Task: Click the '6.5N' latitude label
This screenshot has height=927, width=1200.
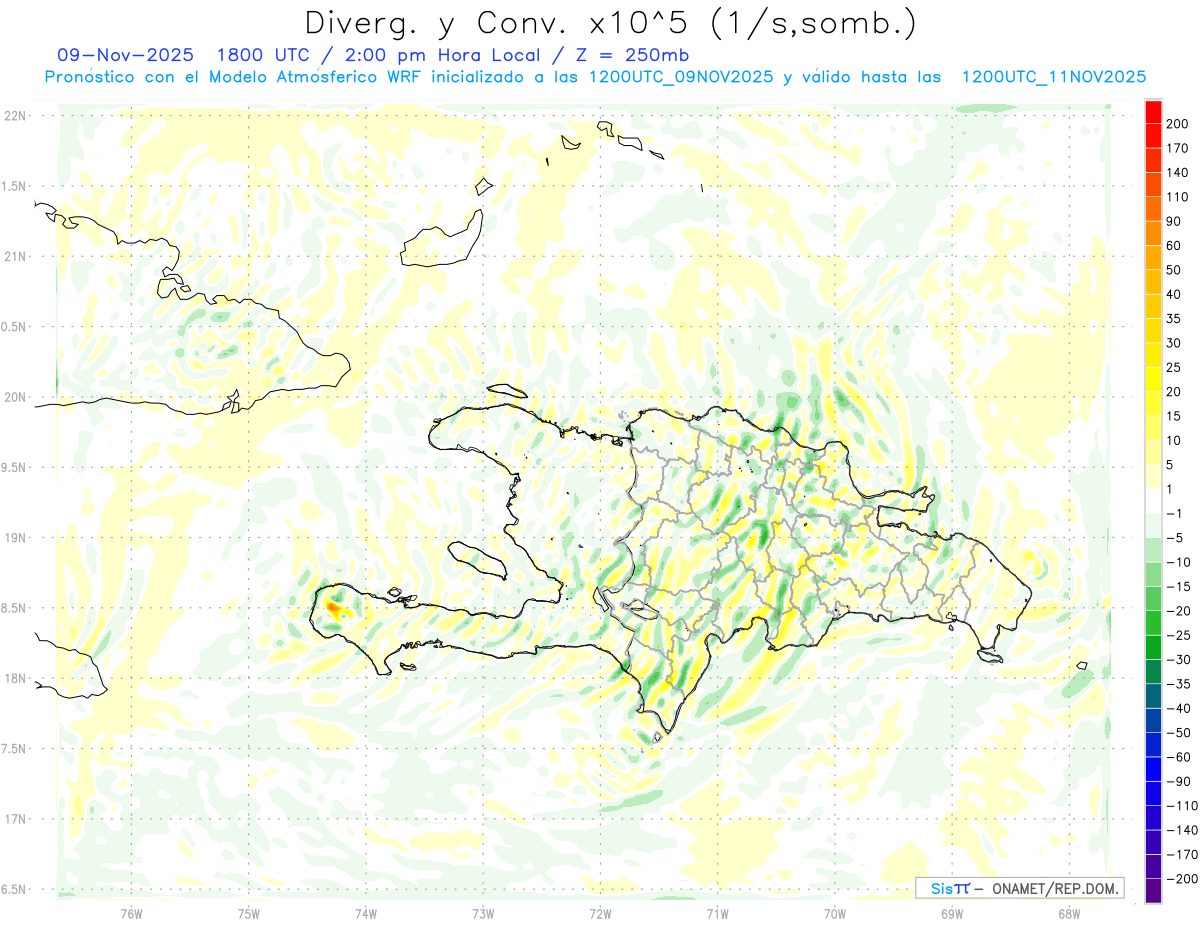Action: pyautogui.click(x=13, y=889)
